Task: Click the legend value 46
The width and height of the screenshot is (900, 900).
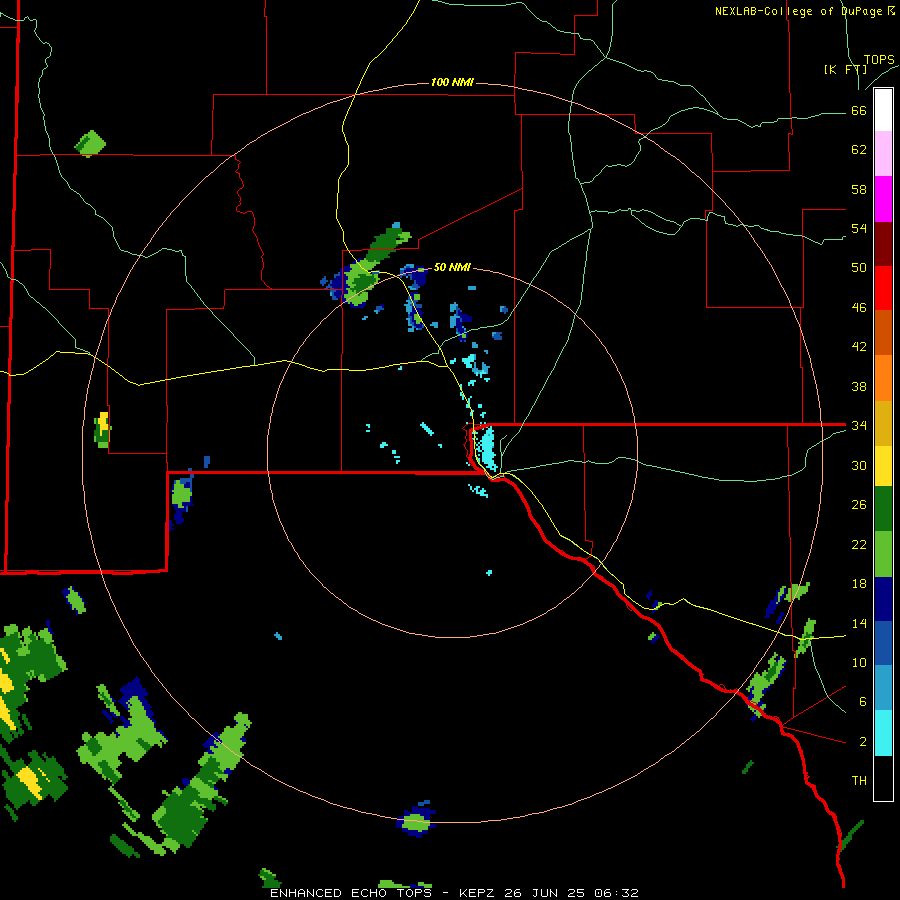Action: (x=859, y=308)
